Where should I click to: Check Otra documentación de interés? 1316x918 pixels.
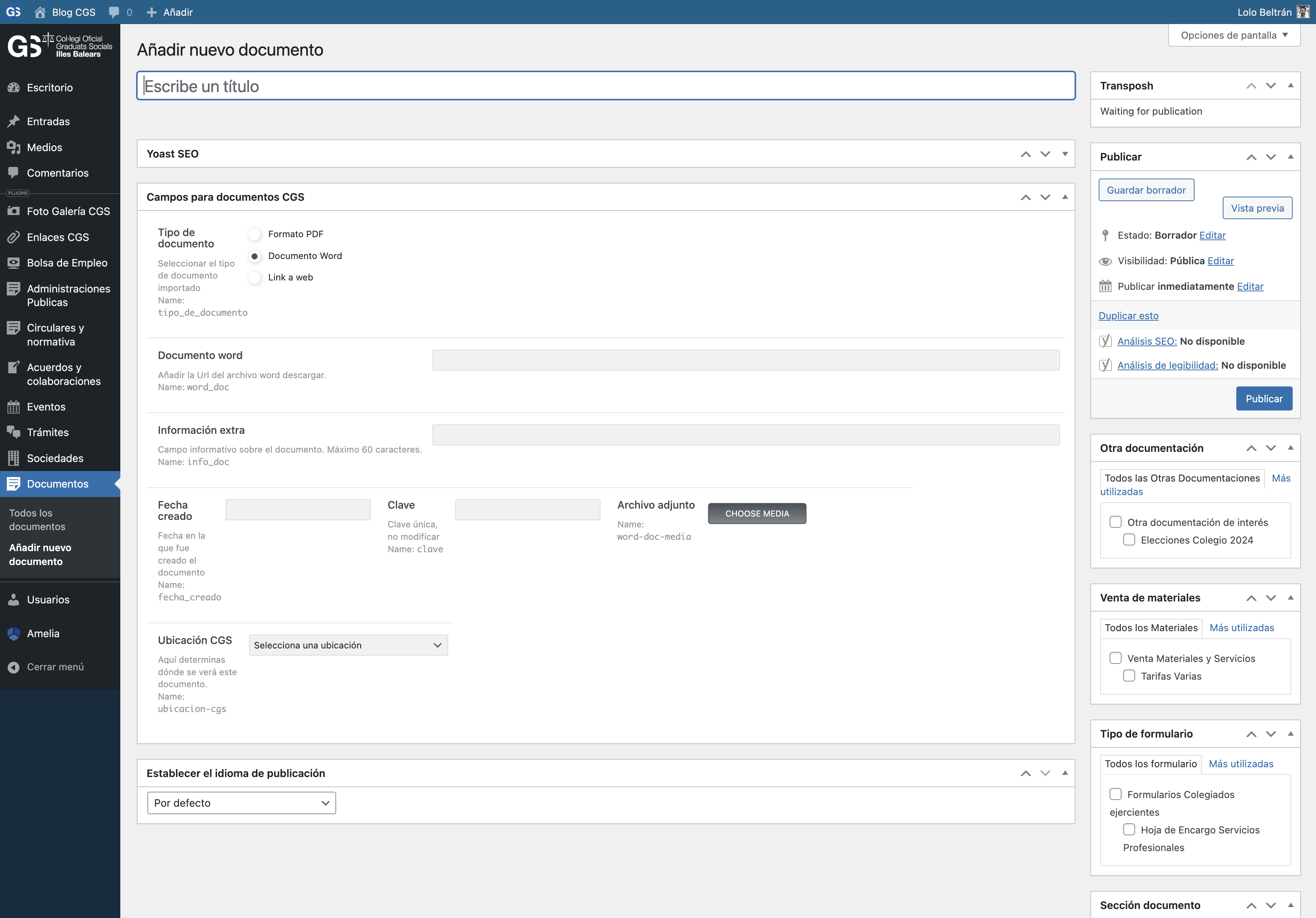pyautogui.click(x=1115, y=522)
